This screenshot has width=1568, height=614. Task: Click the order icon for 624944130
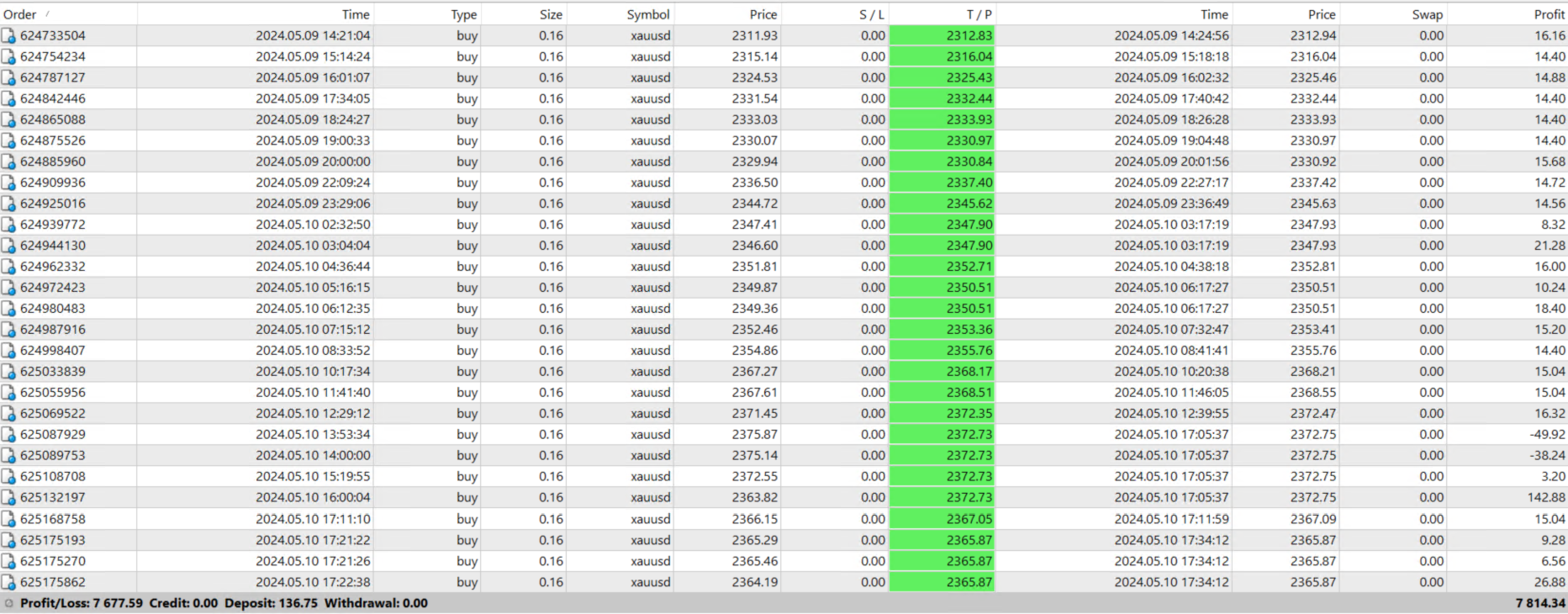[8, 246]
